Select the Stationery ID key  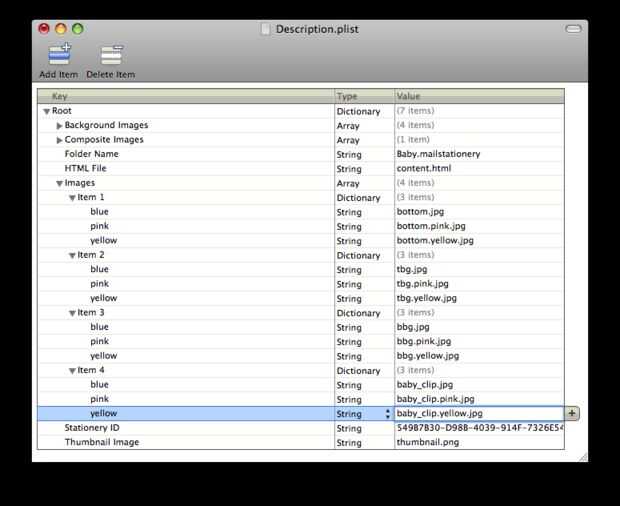(x=92, y=428)
